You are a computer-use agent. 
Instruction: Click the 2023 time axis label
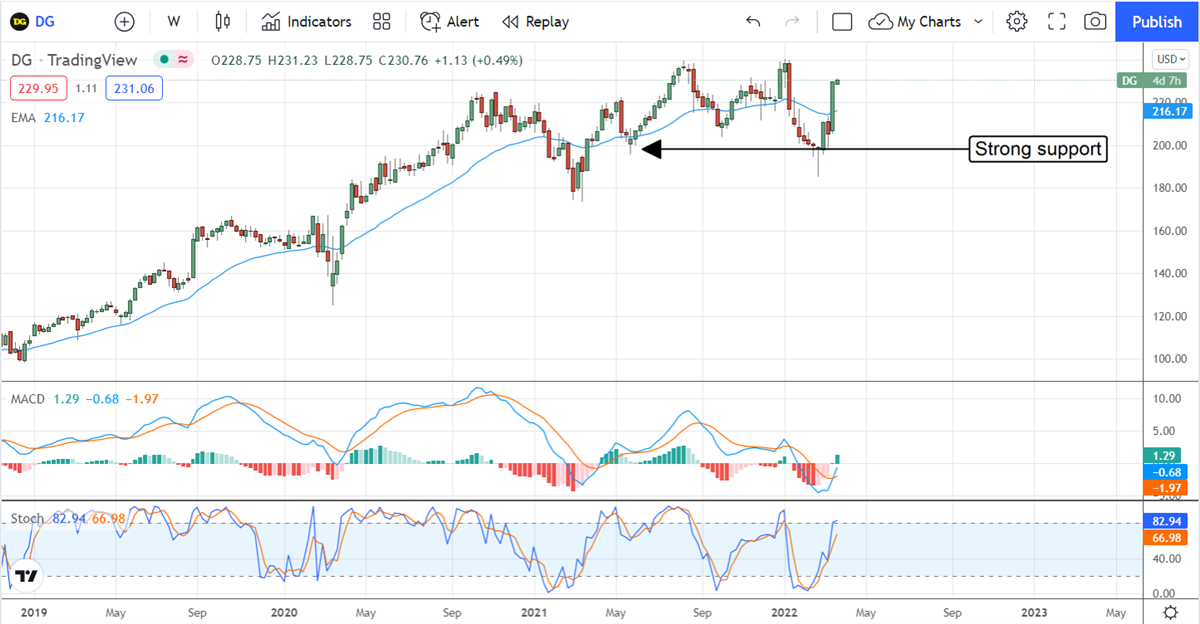pyautogui.click(x=1034, y=611)
